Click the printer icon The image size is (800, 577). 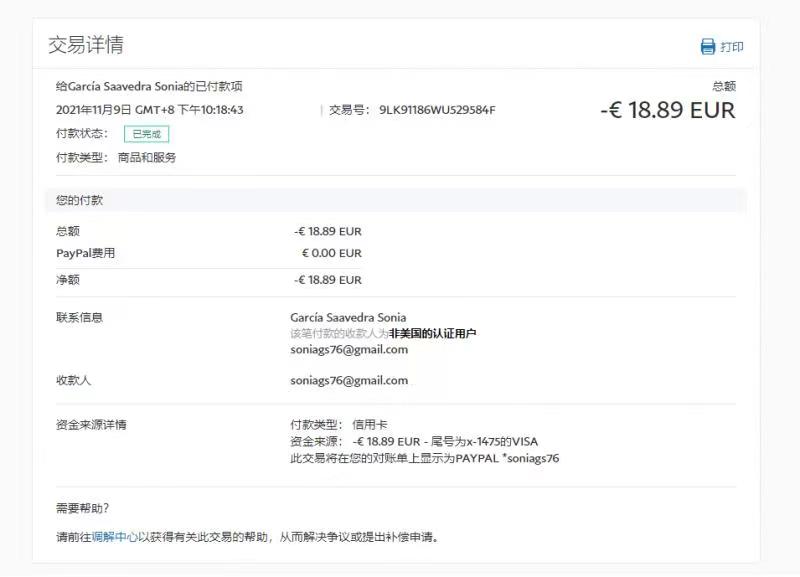pos(708,47)
